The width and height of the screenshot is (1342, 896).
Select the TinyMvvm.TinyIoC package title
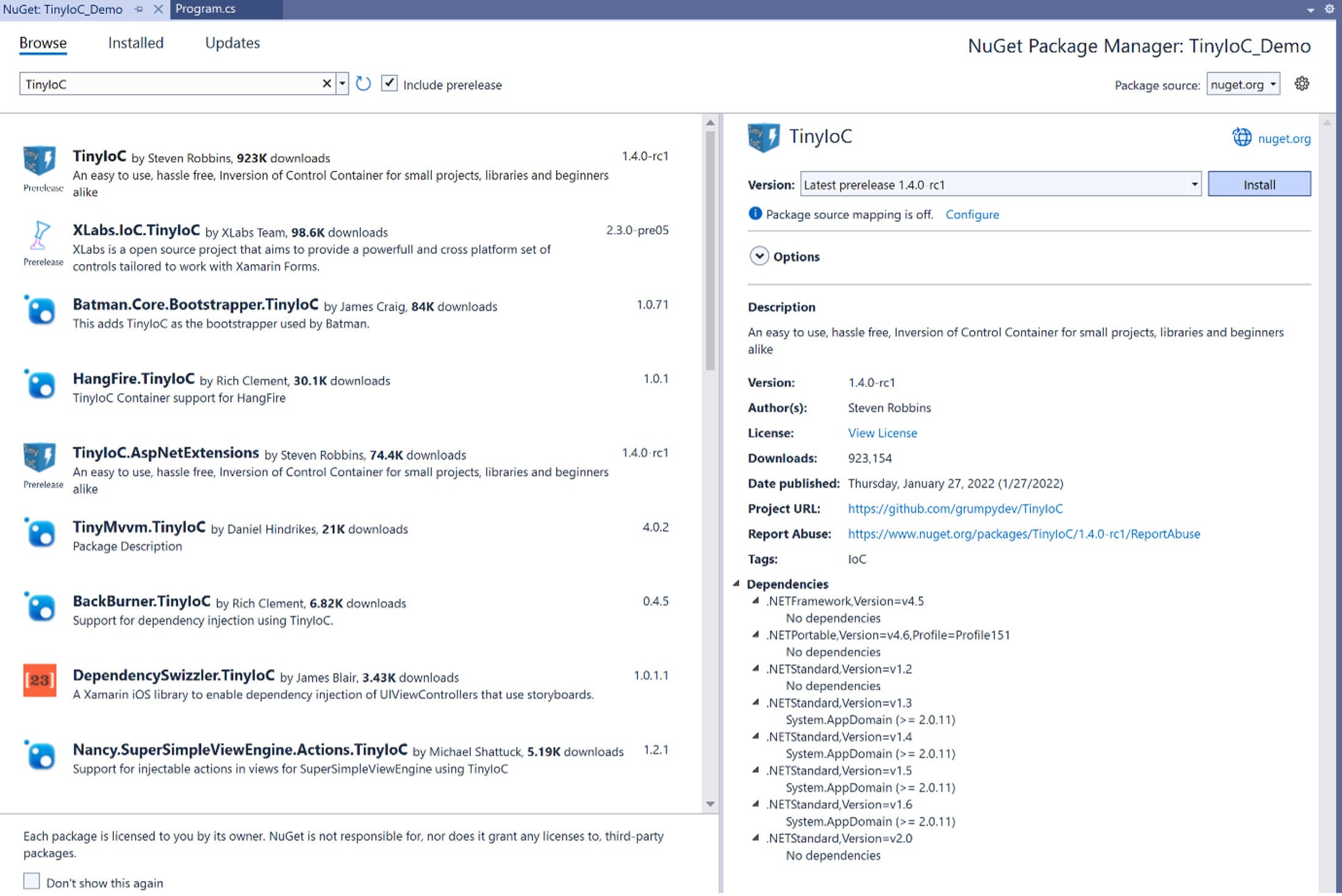(139, 527)
